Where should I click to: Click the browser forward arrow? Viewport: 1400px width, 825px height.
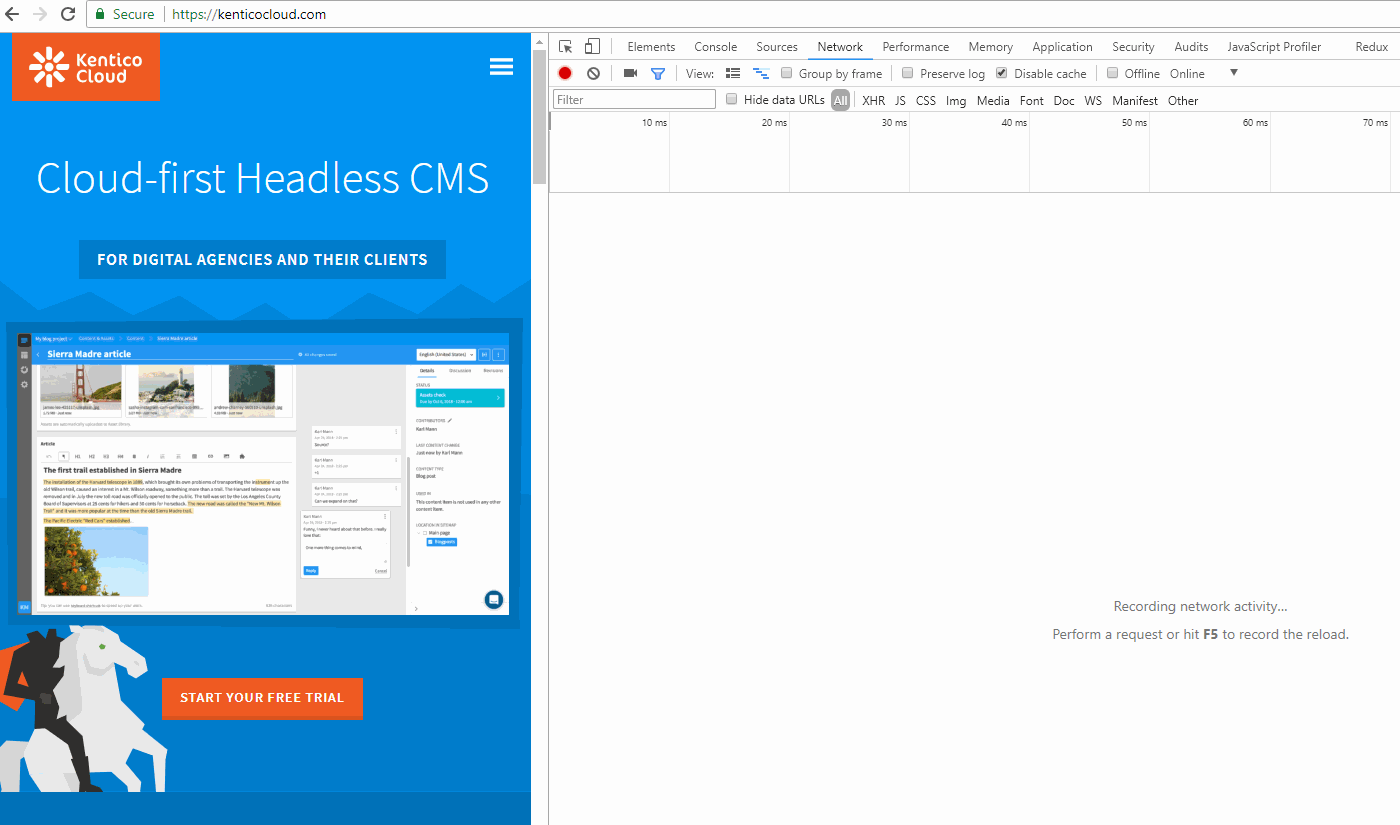[x=40, y=14]
